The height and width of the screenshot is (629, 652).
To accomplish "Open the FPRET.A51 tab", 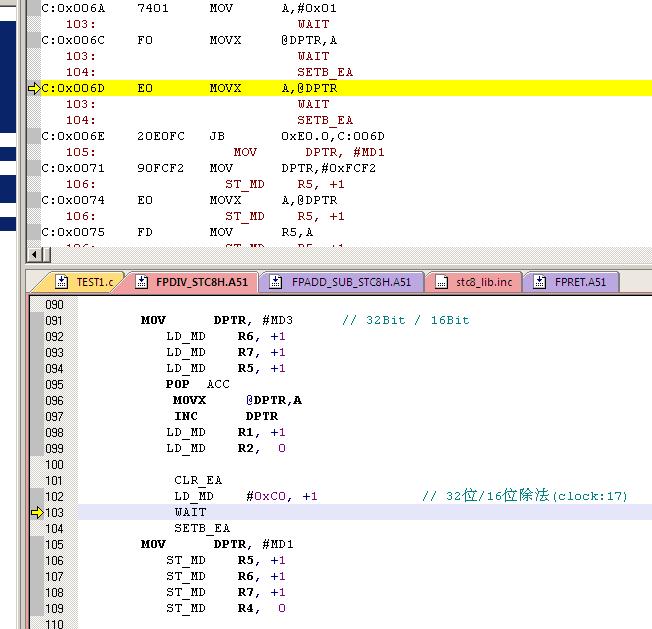I will [571, 282].
